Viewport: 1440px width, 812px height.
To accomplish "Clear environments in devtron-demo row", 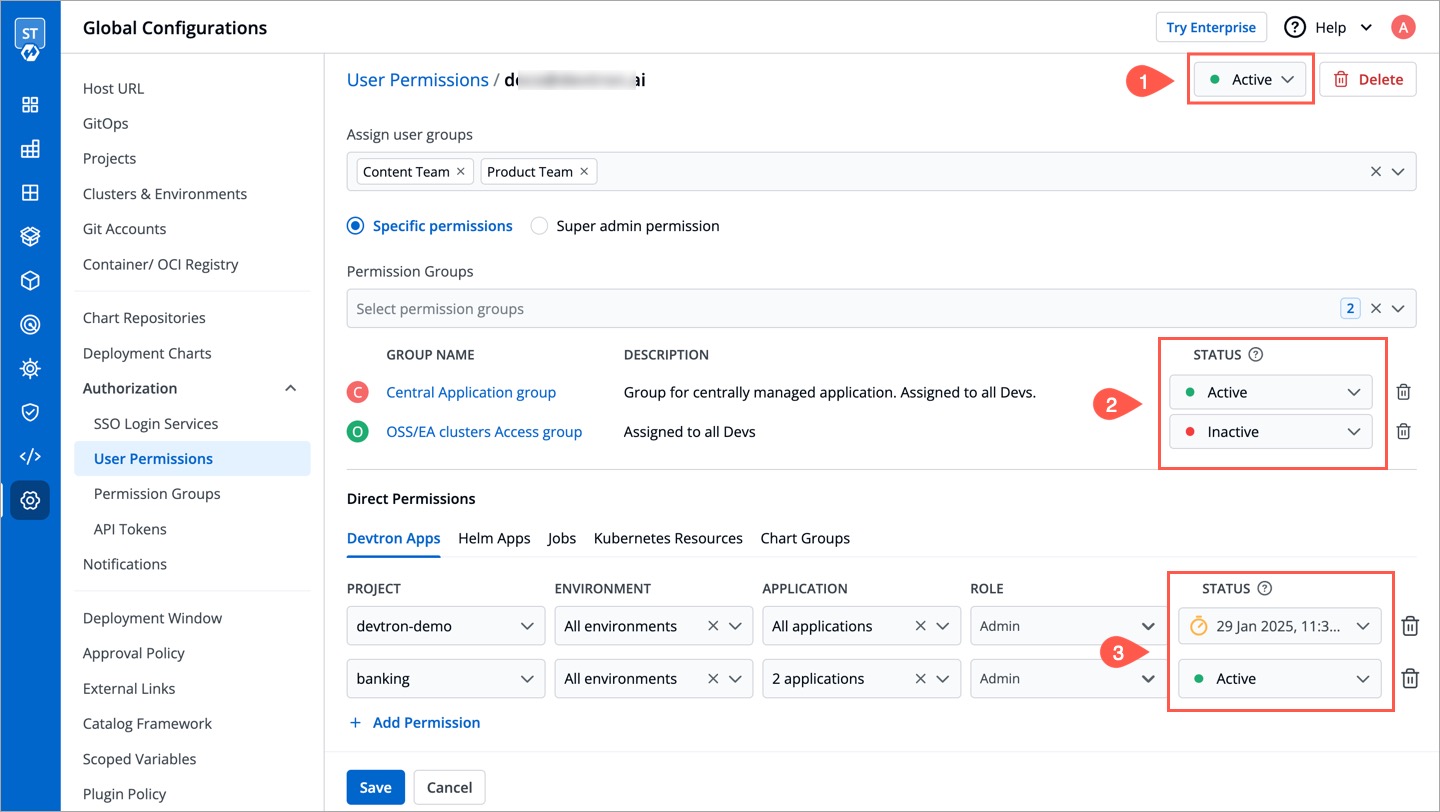I will pos(713,626).
